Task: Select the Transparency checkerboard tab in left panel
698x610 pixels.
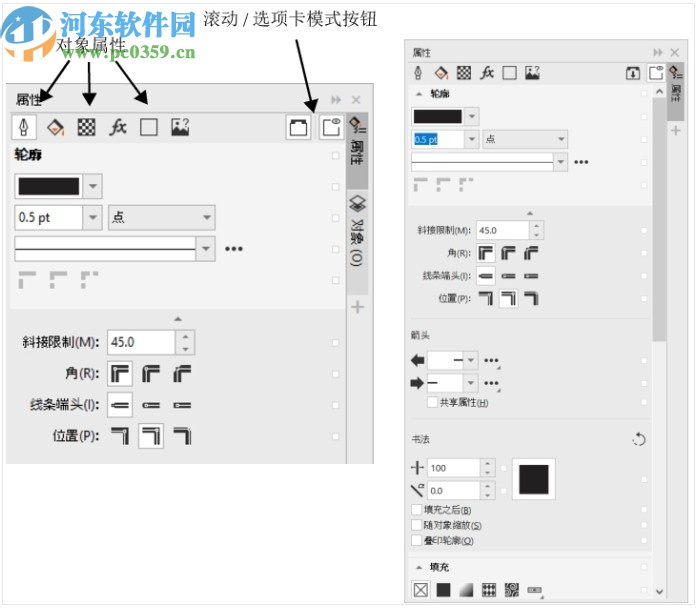Action: tap(86, 127)
